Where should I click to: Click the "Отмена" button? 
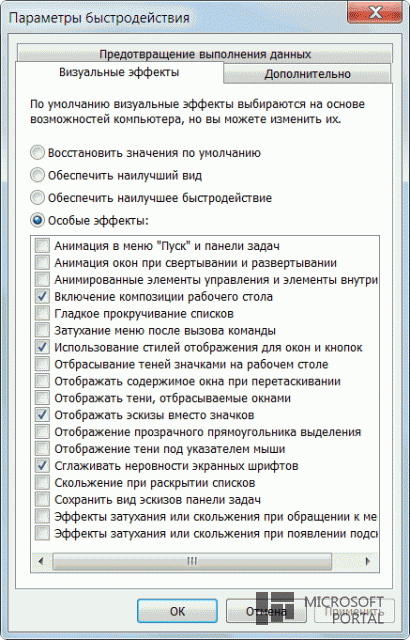click(266, 611)
